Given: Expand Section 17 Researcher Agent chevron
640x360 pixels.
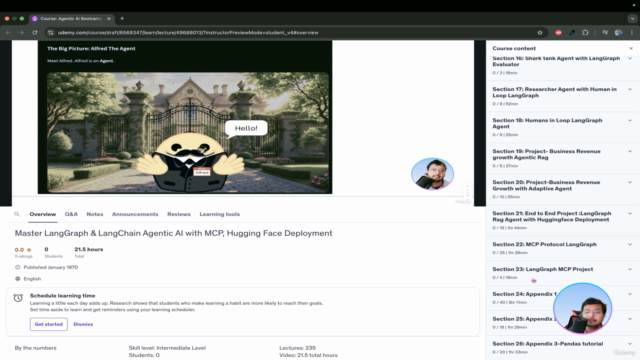Looking at the screenshot, I should 630,89.
